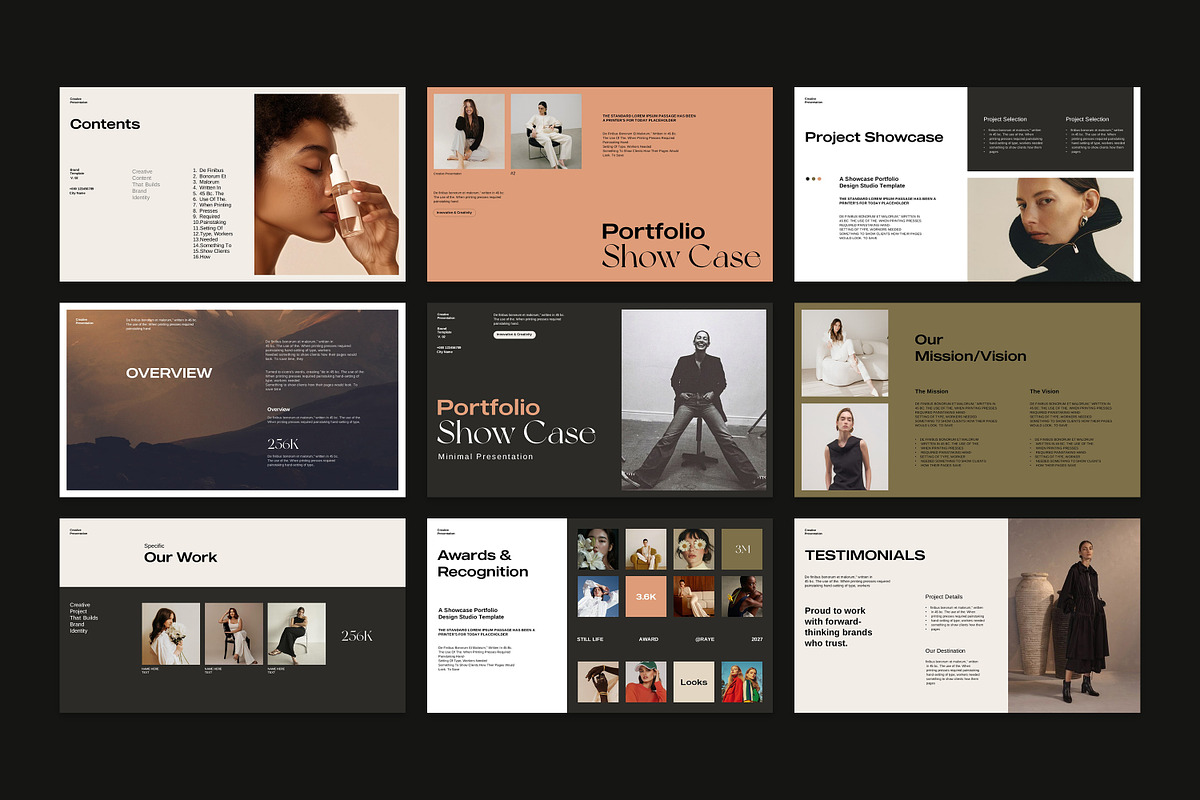Select the Contents heading
This screenshot has height=800, width=1200.
coord(105,124)
